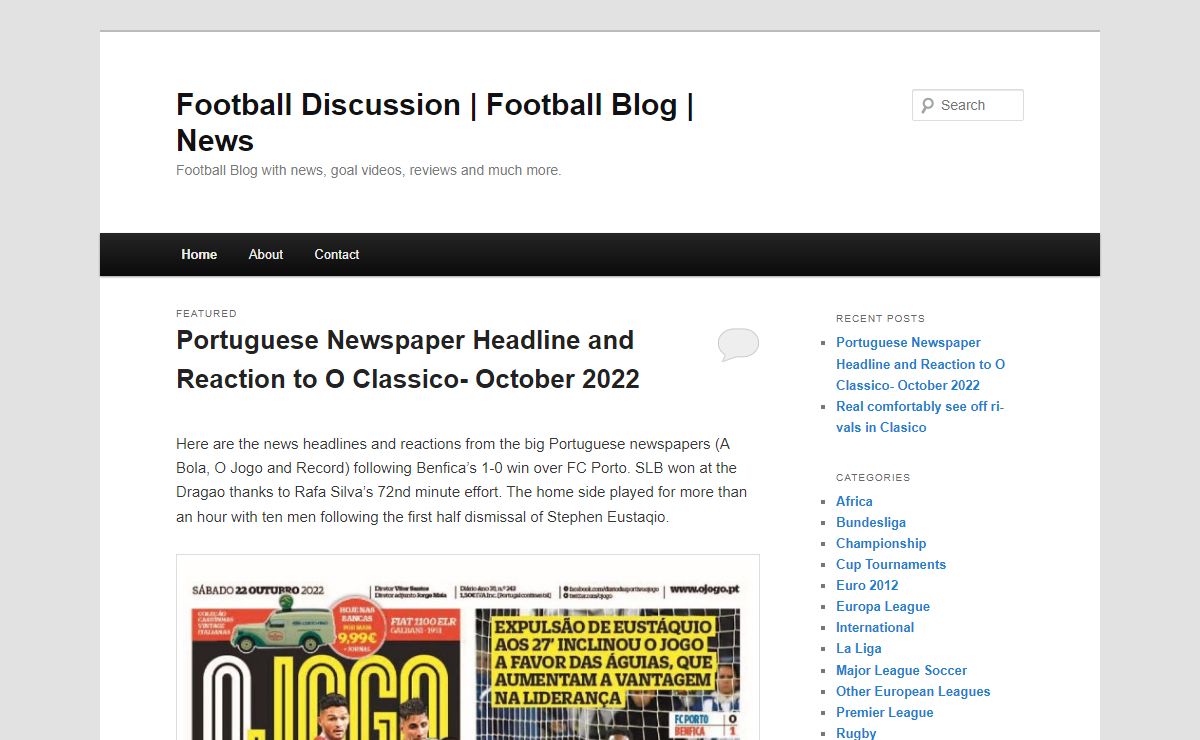Image resolution: width=1200 pixels, height=740 pixels.
Task: Click the FEATURED label above the post
Action: pos(206,313)
